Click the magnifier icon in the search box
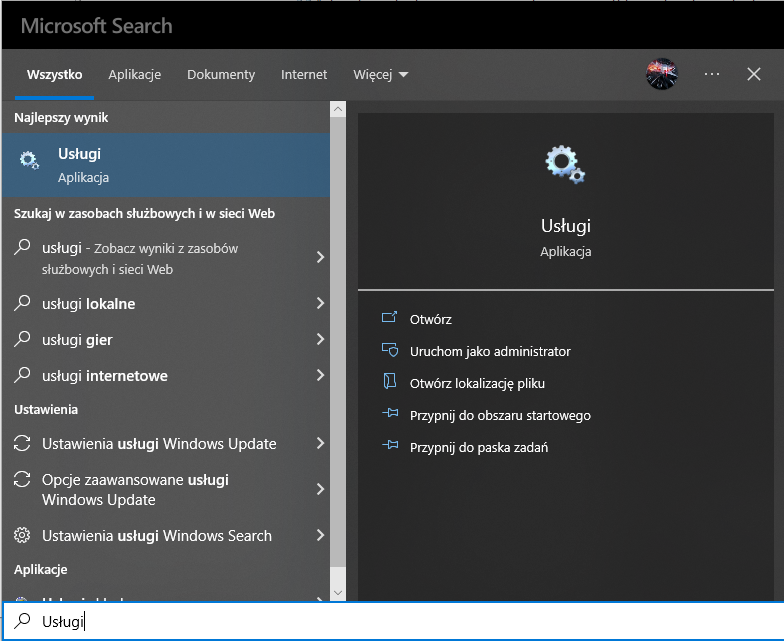784x641 pixels. pyautogui.click(x=22, y=620)
